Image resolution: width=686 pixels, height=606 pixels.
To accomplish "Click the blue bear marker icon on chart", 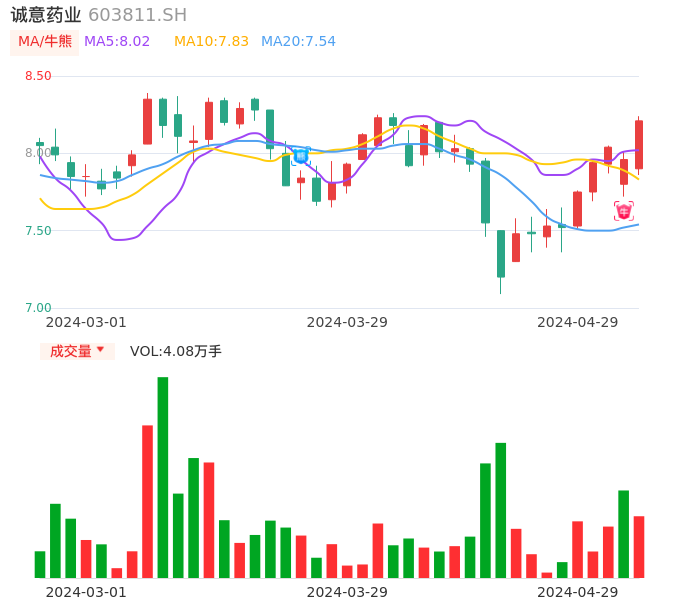I will (301, 155).
